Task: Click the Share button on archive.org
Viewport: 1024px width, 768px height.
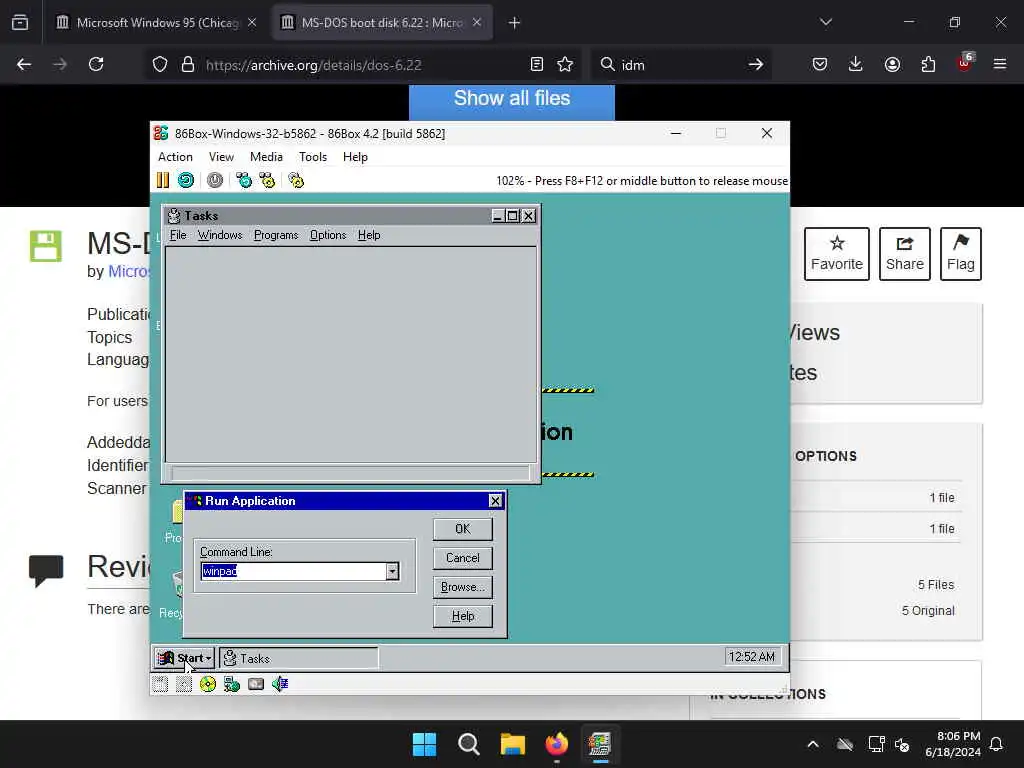Action: (x=904, y=254)
